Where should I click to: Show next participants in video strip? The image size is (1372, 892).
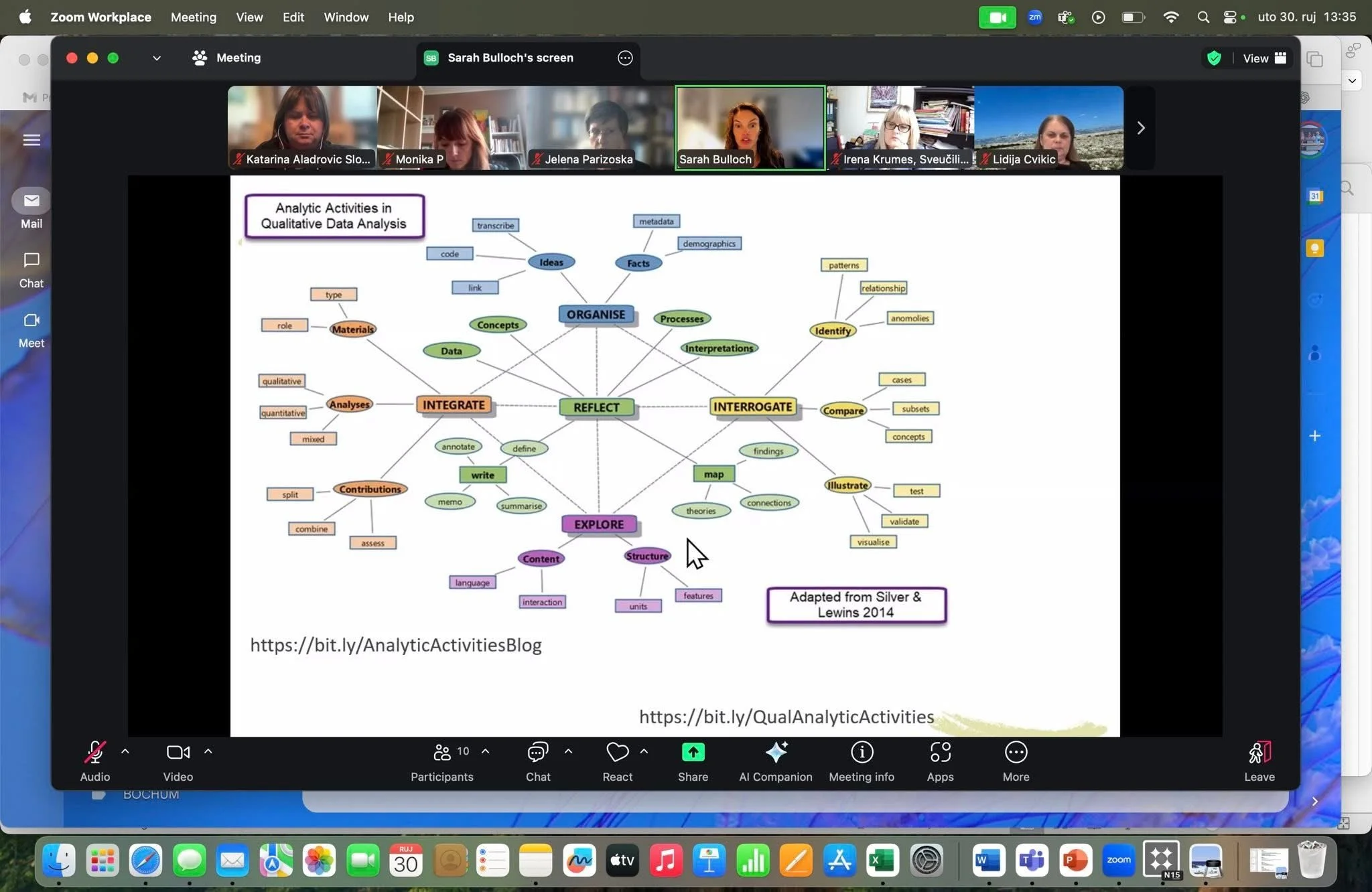pos(1141,128)
